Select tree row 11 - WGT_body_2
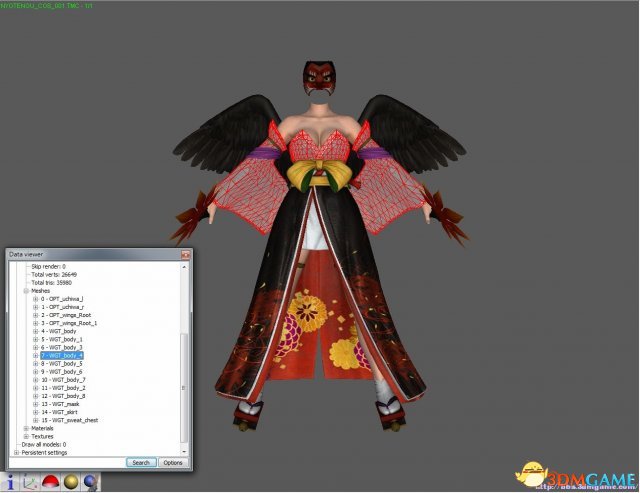This screenshot has height=493, width=640. click(x=63, y=388)
